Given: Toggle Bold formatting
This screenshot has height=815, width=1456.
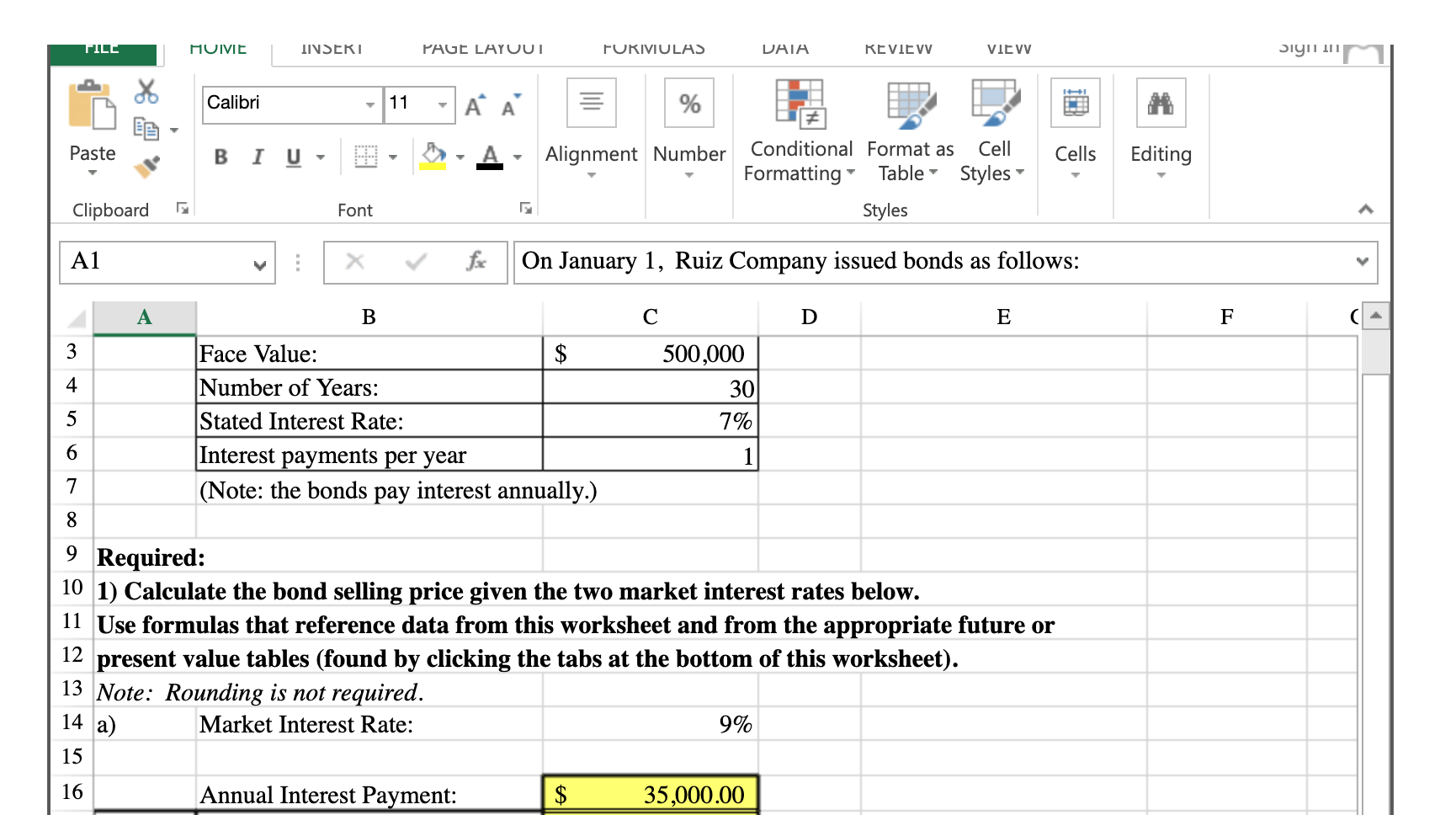Looking at the screenshot, I should click(221, 156).
